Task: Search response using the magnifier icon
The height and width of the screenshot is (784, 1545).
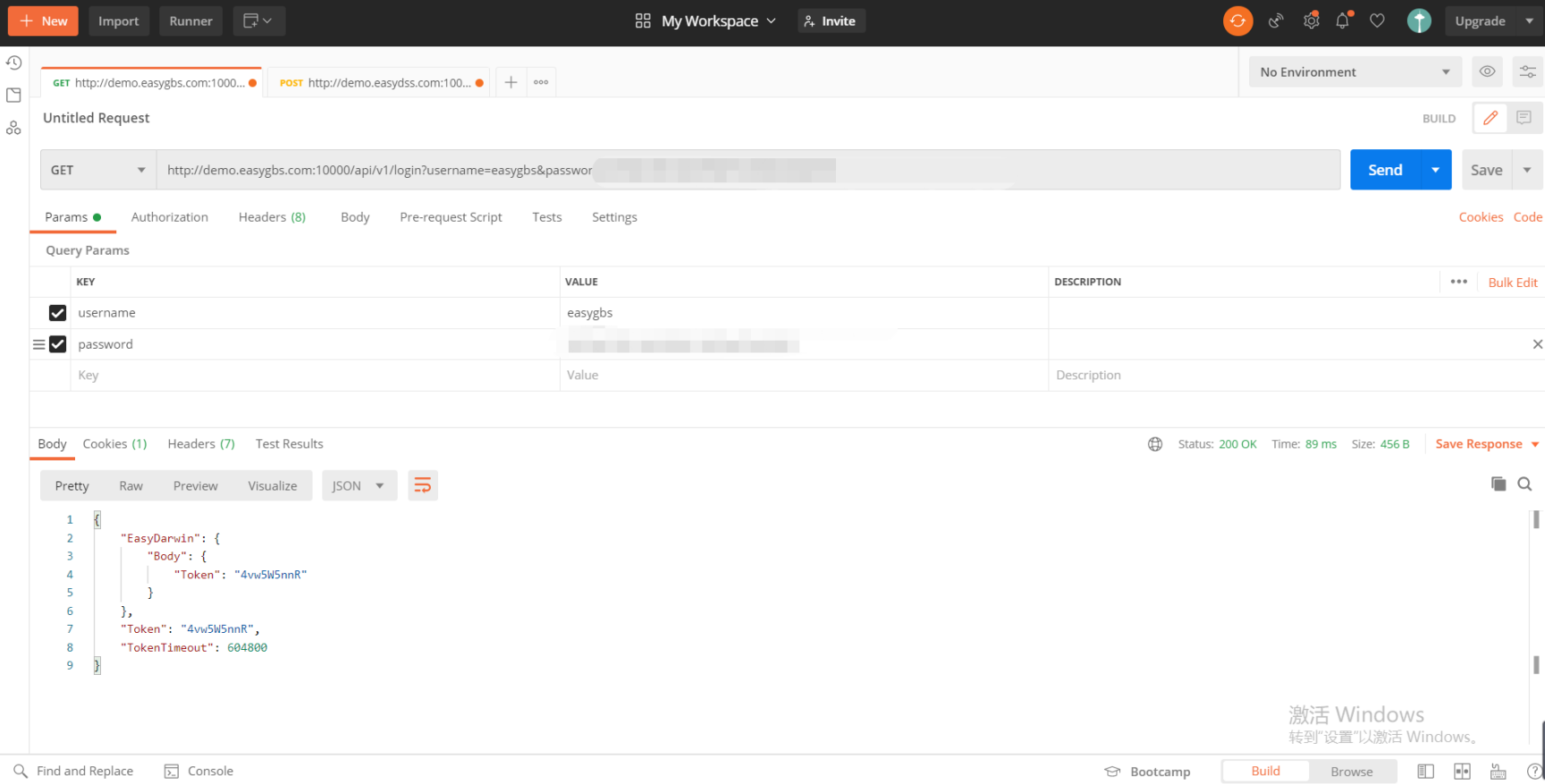Action: (x=1525, y=484)
